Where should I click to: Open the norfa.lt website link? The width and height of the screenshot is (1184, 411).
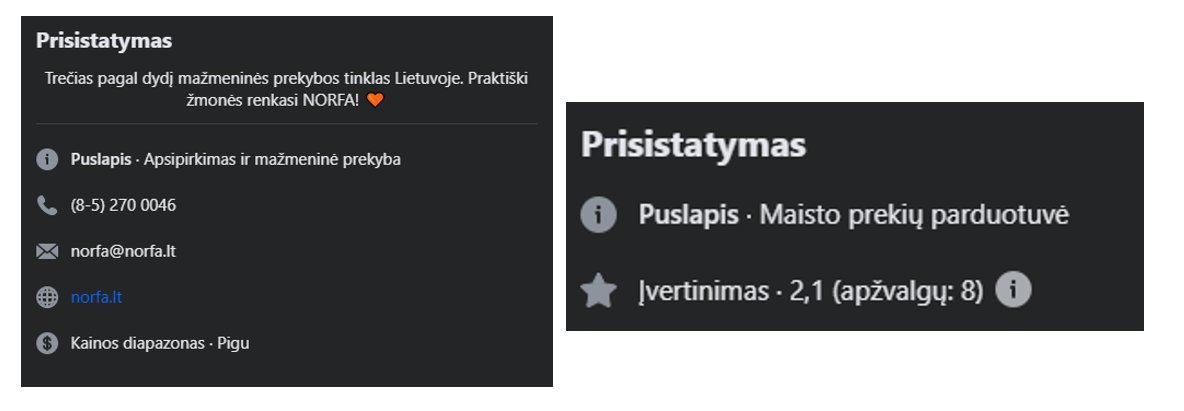coord(96,298)
